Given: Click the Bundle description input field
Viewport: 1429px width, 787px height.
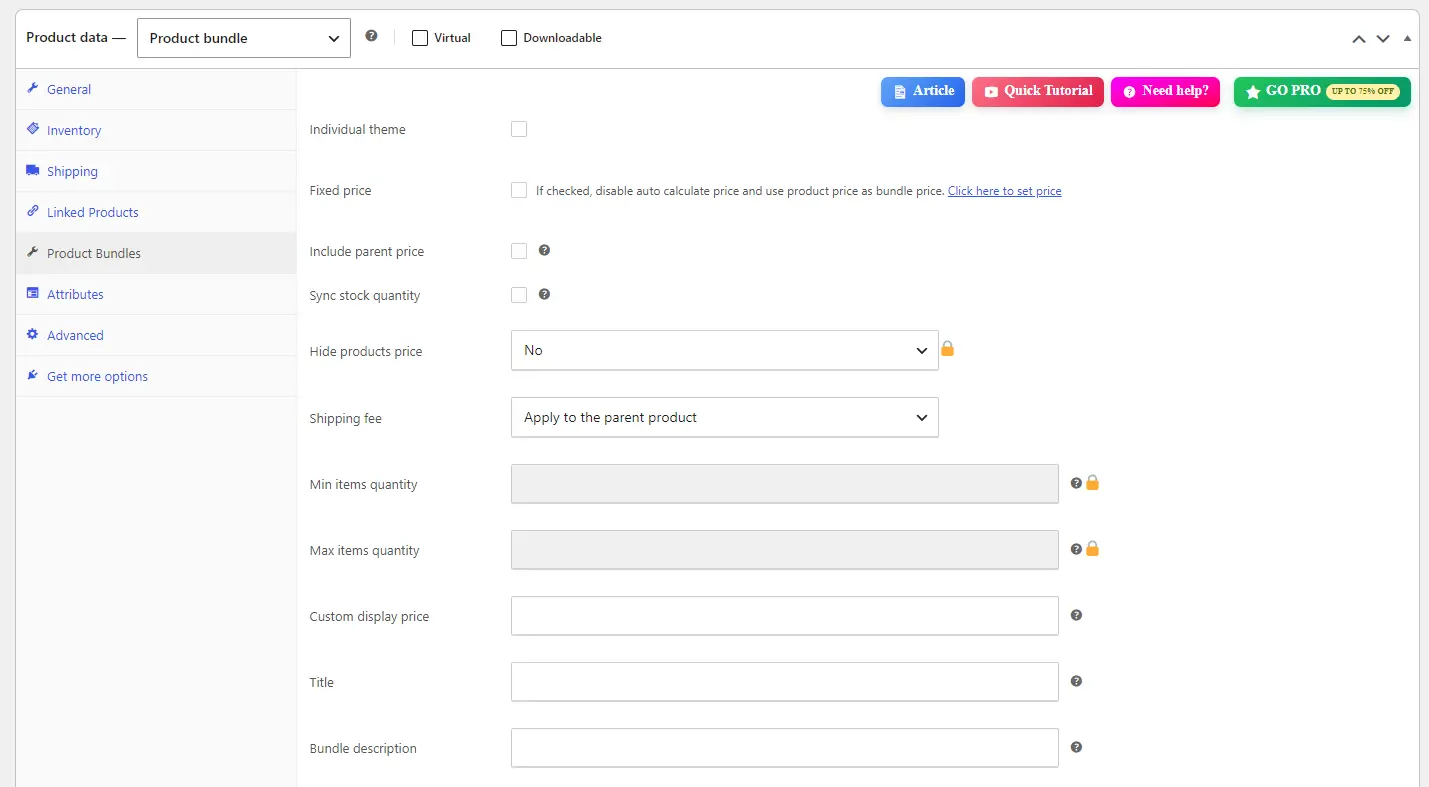Looking at the screenshot, I should point(785,747).
